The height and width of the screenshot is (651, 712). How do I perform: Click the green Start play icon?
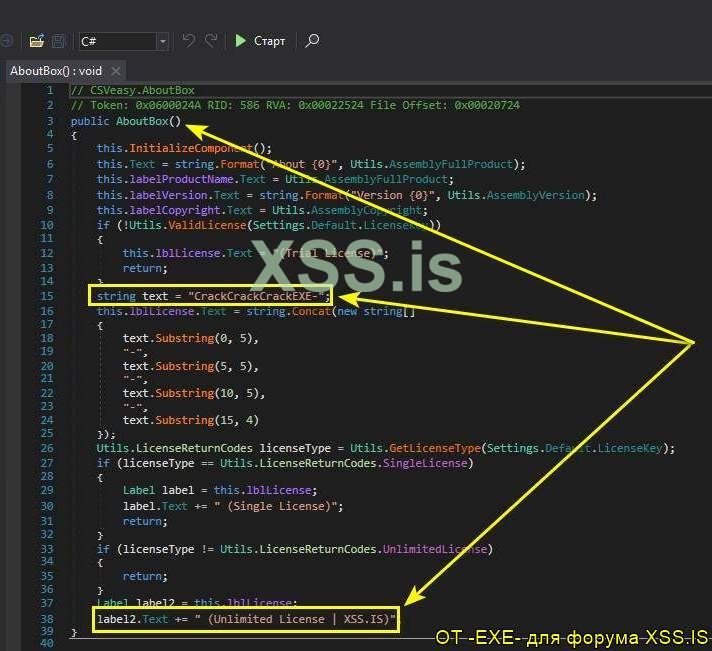point(241,41)
